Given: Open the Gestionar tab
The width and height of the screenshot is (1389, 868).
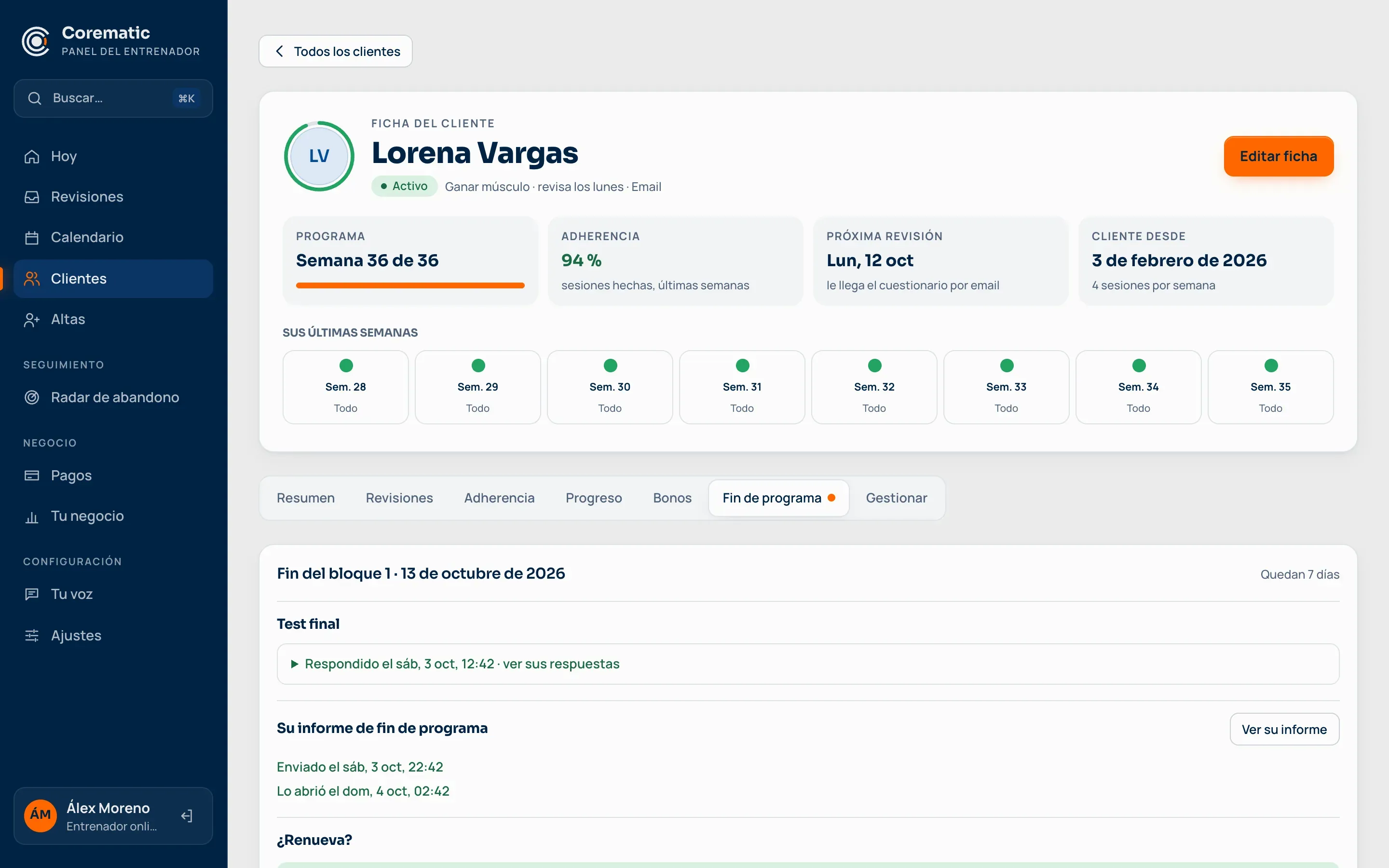Looking at the screenshot, I should (896, 498).
